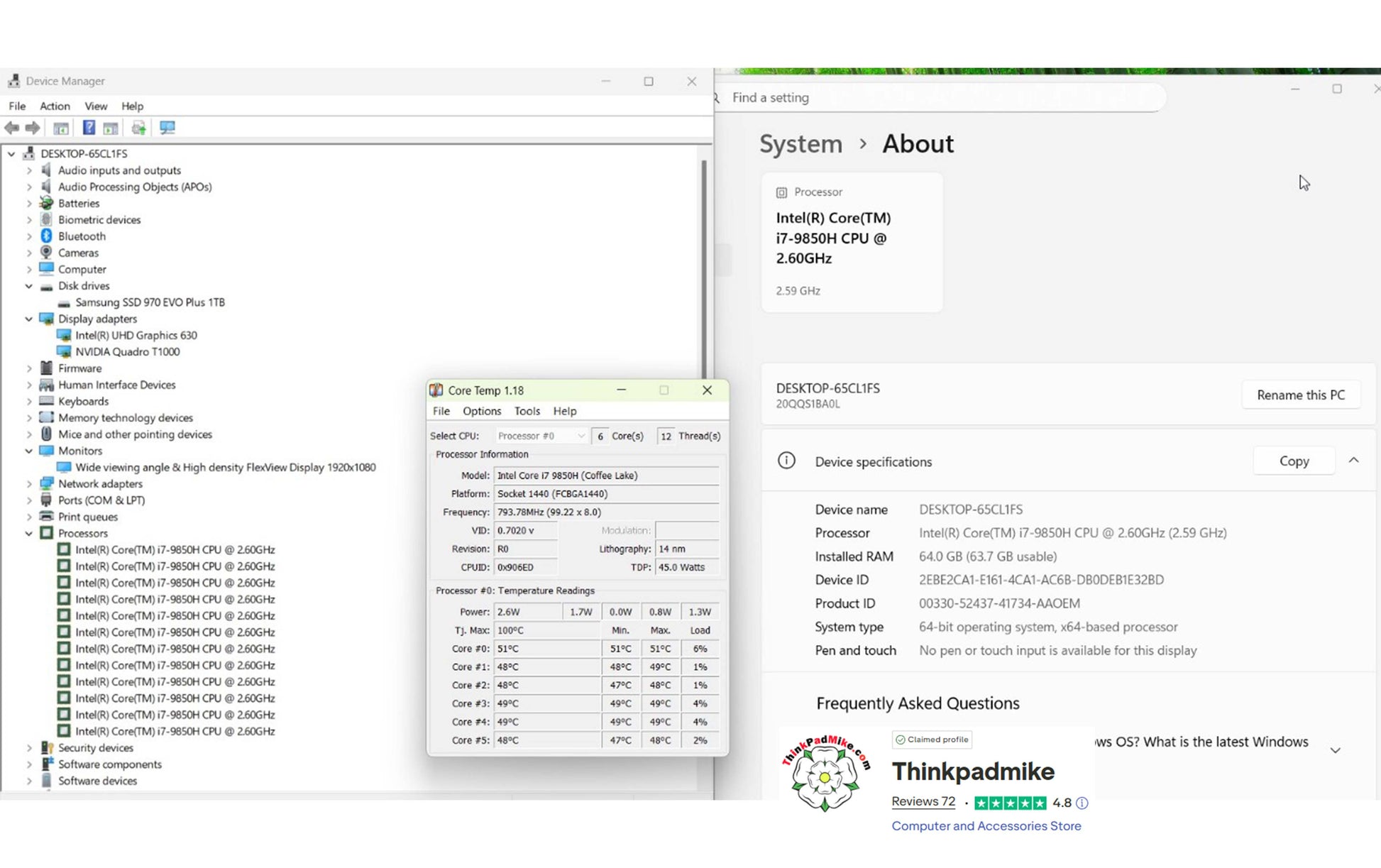Click the Rename this PC button

click(1300, 395)
